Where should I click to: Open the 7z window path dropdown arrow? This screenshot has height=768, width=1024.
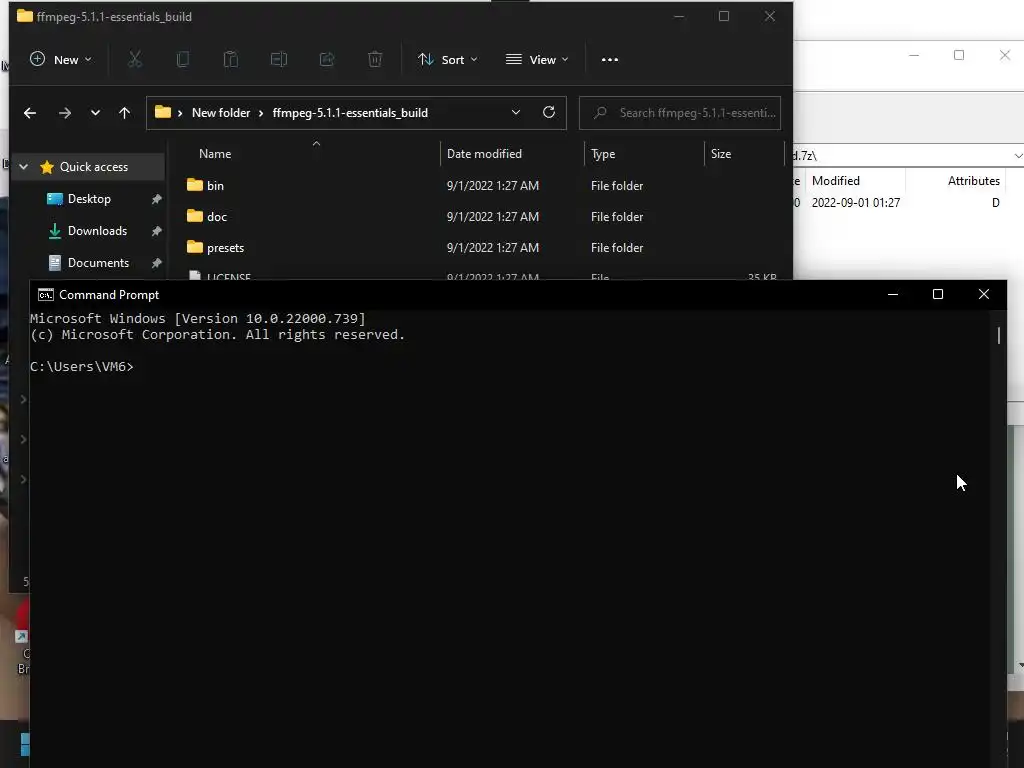click(1018, 155)
